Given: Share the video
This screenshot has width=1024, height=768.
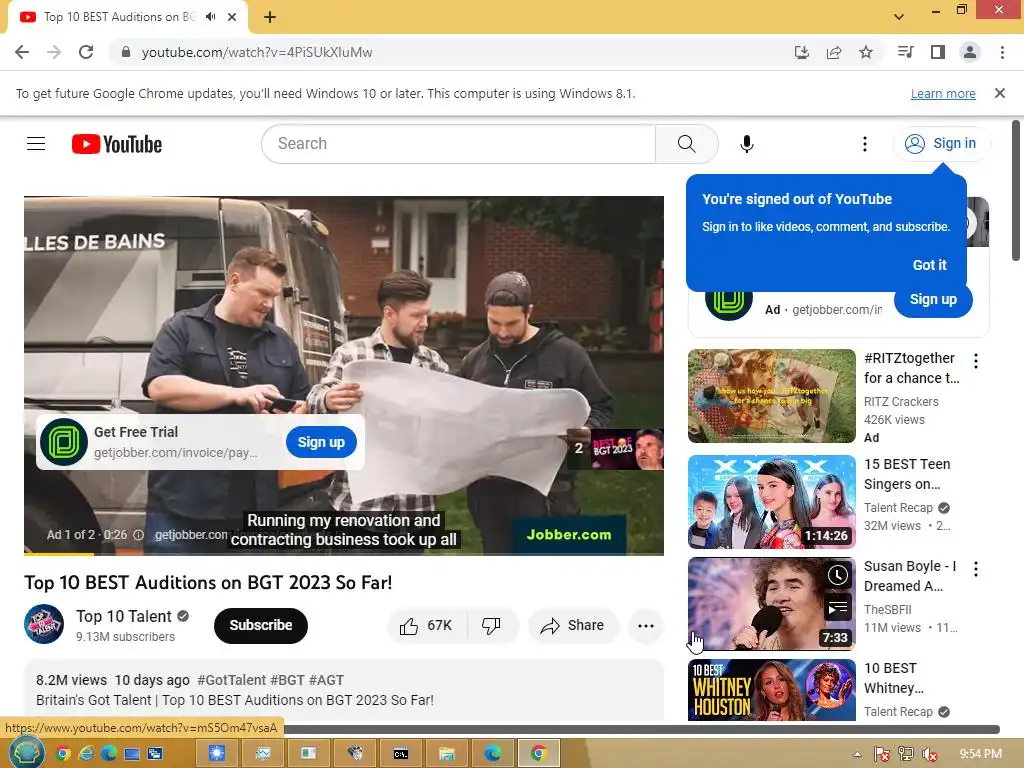Looking at the screenshot, I should coord(572,626).
